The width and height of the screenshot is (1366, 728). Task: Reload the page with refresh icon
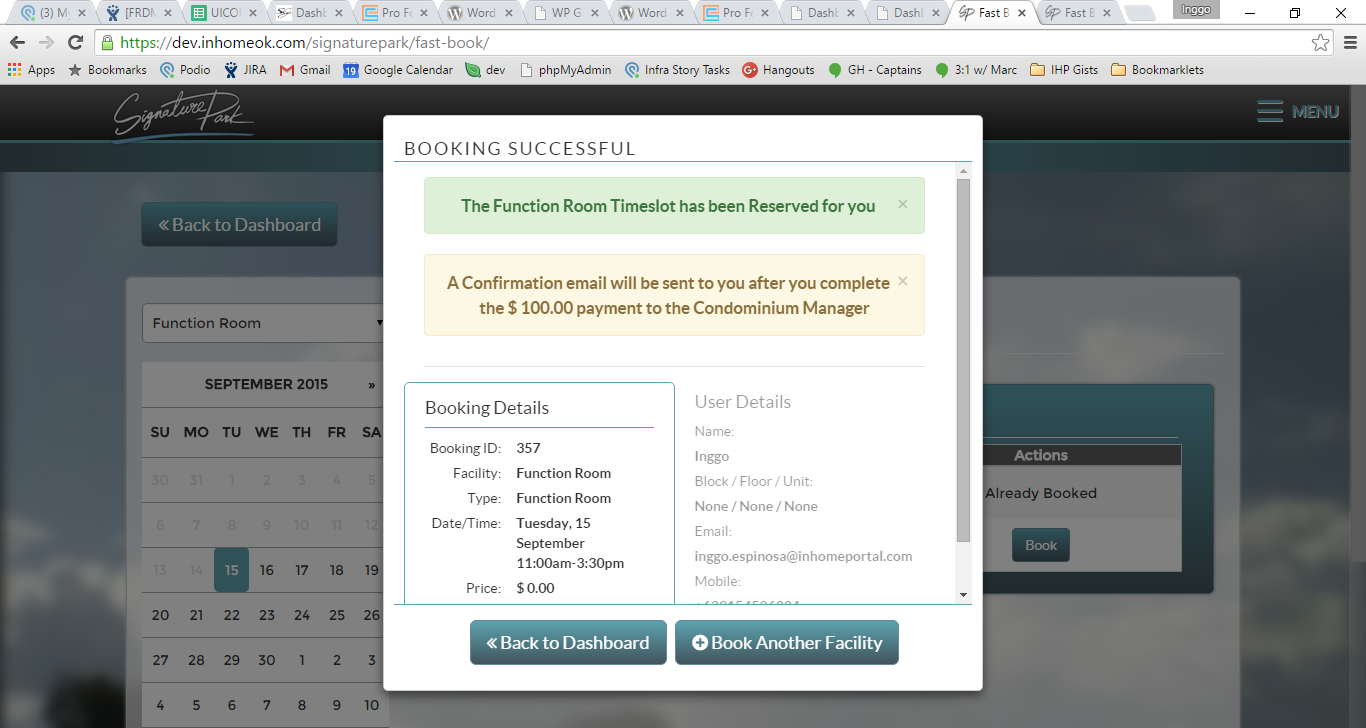pos(75,43)
